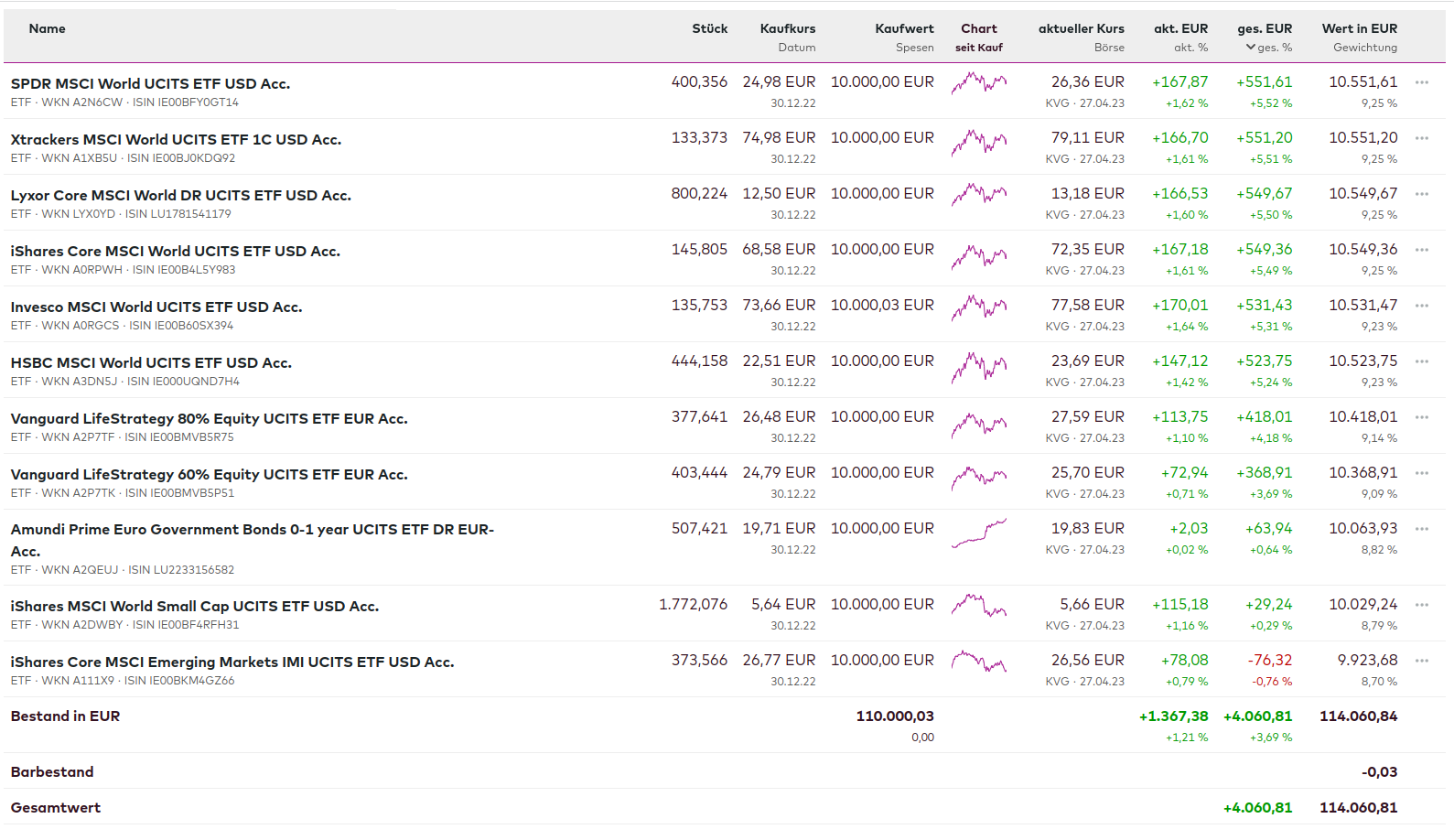This screenshot has width=1454, height=840.
Task: Click the SPDR MSCI World mini chart
Action: [x=978, y=83]
